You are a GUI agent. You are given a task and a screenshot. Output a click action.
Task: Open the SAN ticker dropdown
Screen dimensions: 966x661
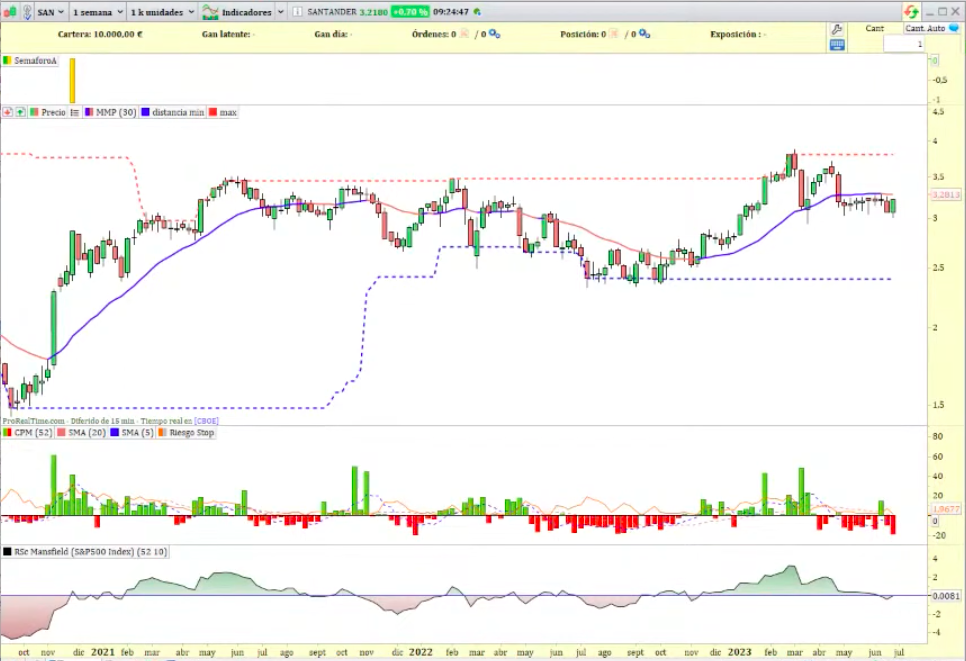[51, 12]
